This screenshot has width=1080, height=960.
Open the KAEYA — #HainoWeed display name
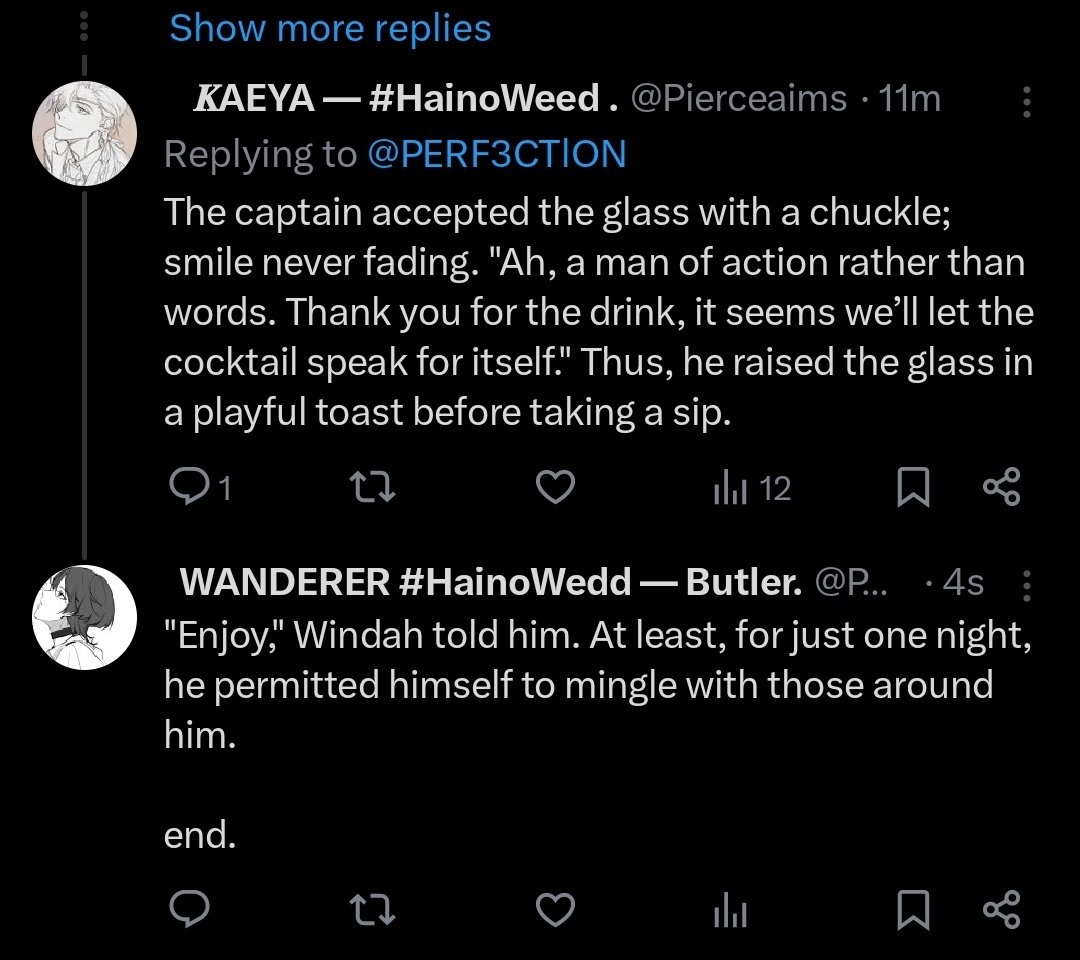click(x=404, y=98)
